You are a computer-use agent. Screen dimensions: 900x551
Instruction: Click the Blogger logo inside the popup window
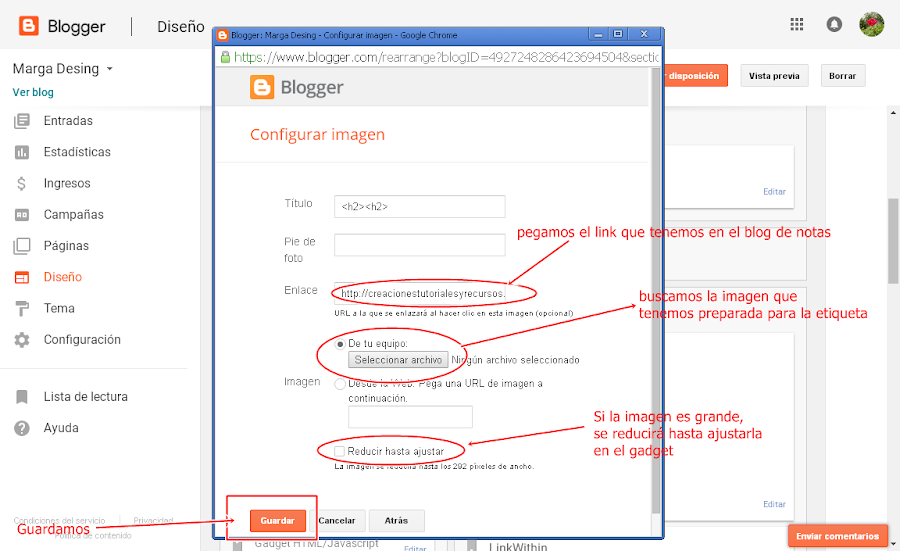262,87
